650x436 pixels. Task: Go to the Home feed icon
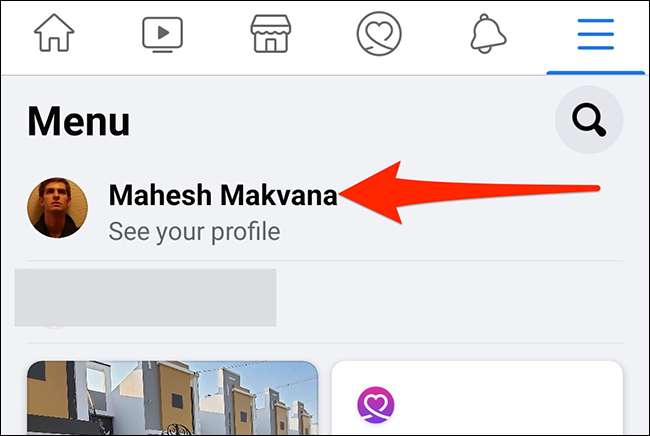point(54,33)
